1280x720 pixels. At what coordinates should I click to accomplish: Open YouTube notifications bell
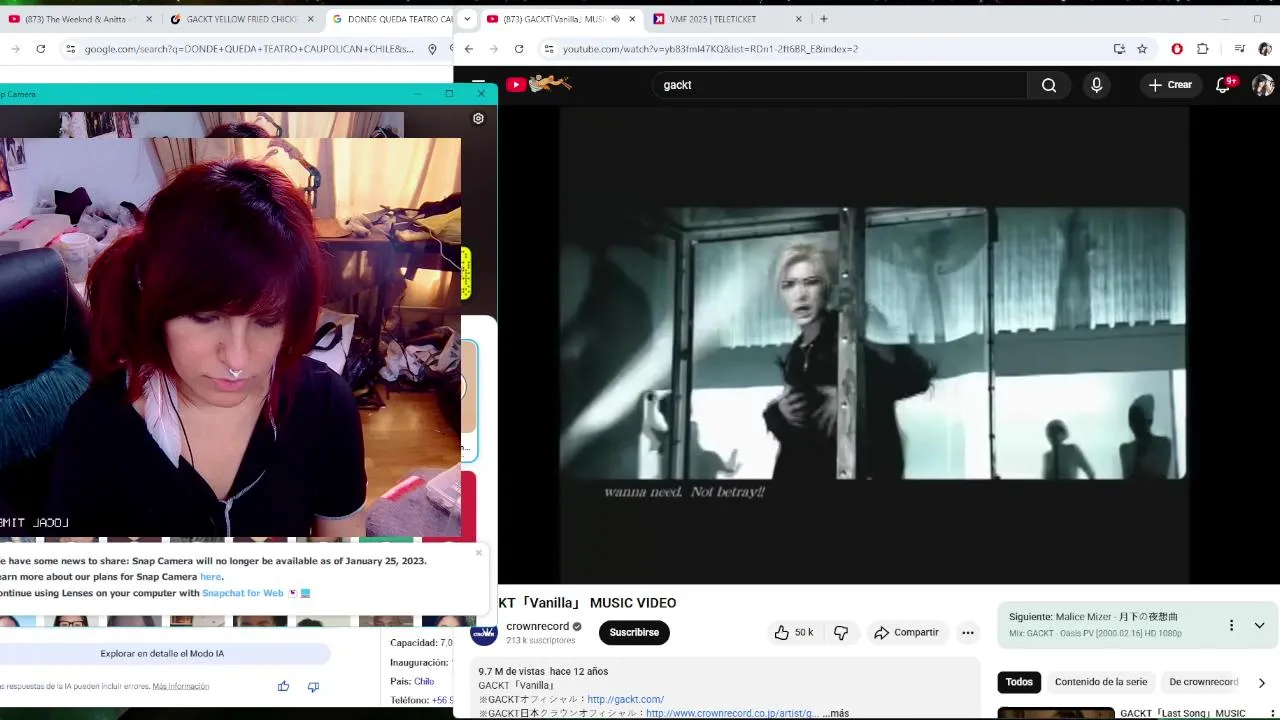(1223, 85)
